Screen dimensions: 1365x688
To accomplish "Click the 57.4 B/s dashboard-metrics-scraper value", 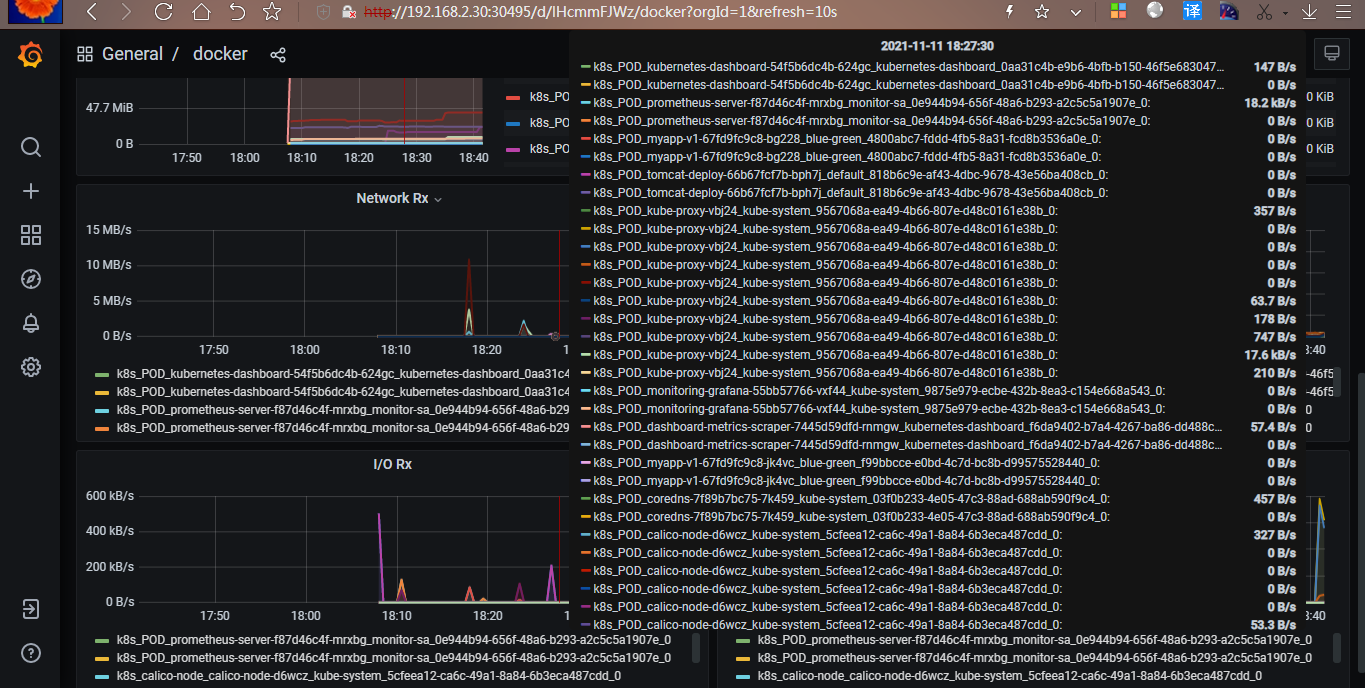I will (1273, 427).
